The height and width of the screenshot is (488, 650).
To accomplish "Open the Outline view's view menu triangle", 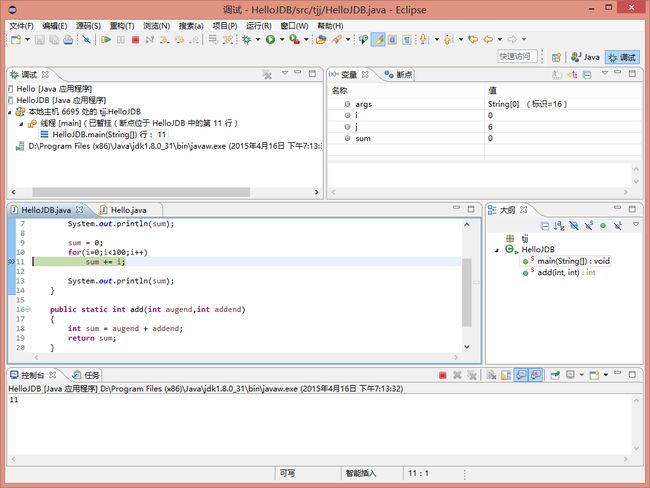I will coord(636,225).
